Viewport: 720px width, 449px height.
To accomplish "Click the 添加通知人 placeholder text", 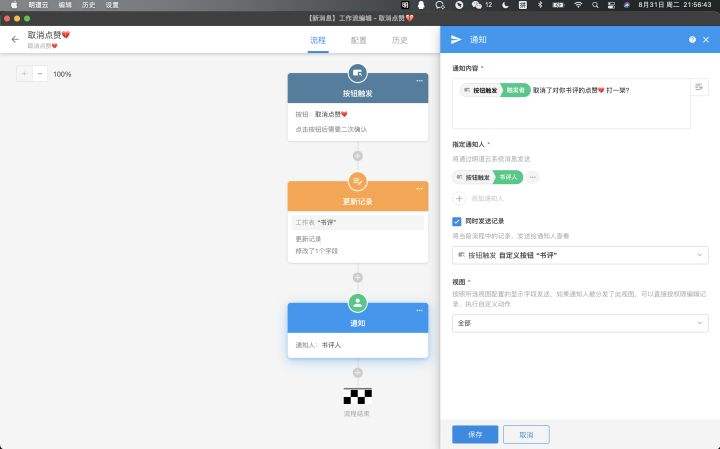I will [488, 198].
